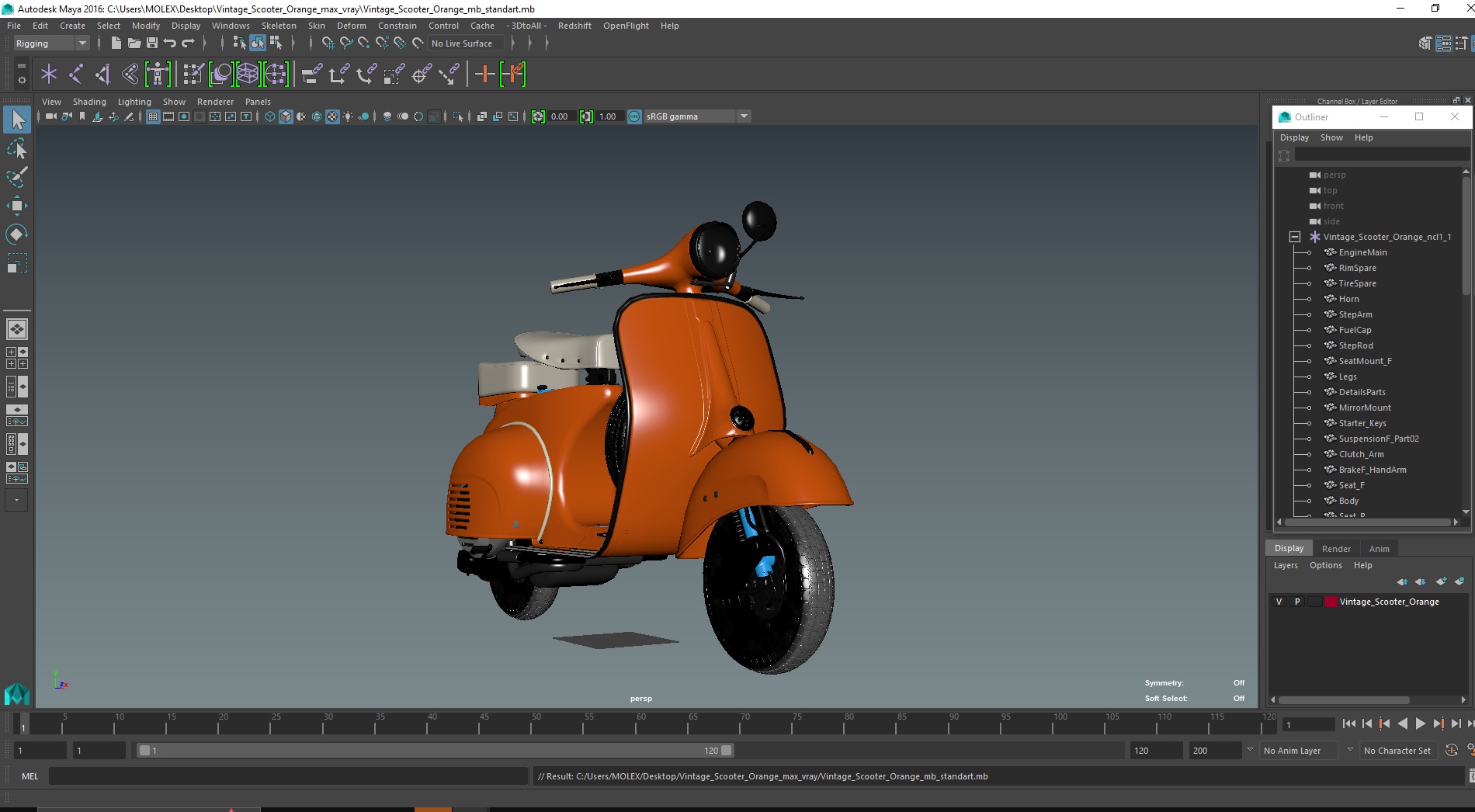
Task: Pick the Paint Selection tool
Action: tap(17, 177)
